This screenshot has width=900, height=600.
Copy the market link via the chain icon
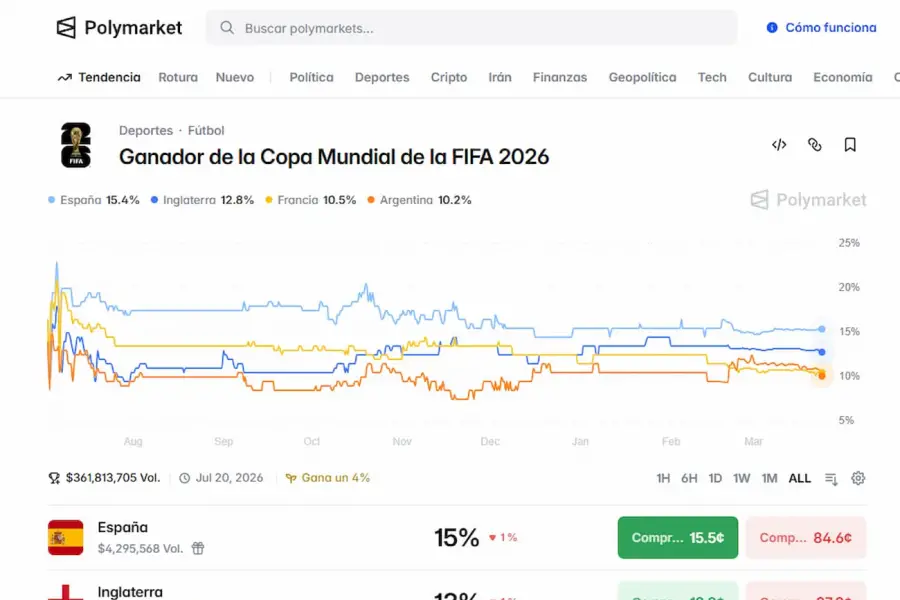[x=815, y=144]
